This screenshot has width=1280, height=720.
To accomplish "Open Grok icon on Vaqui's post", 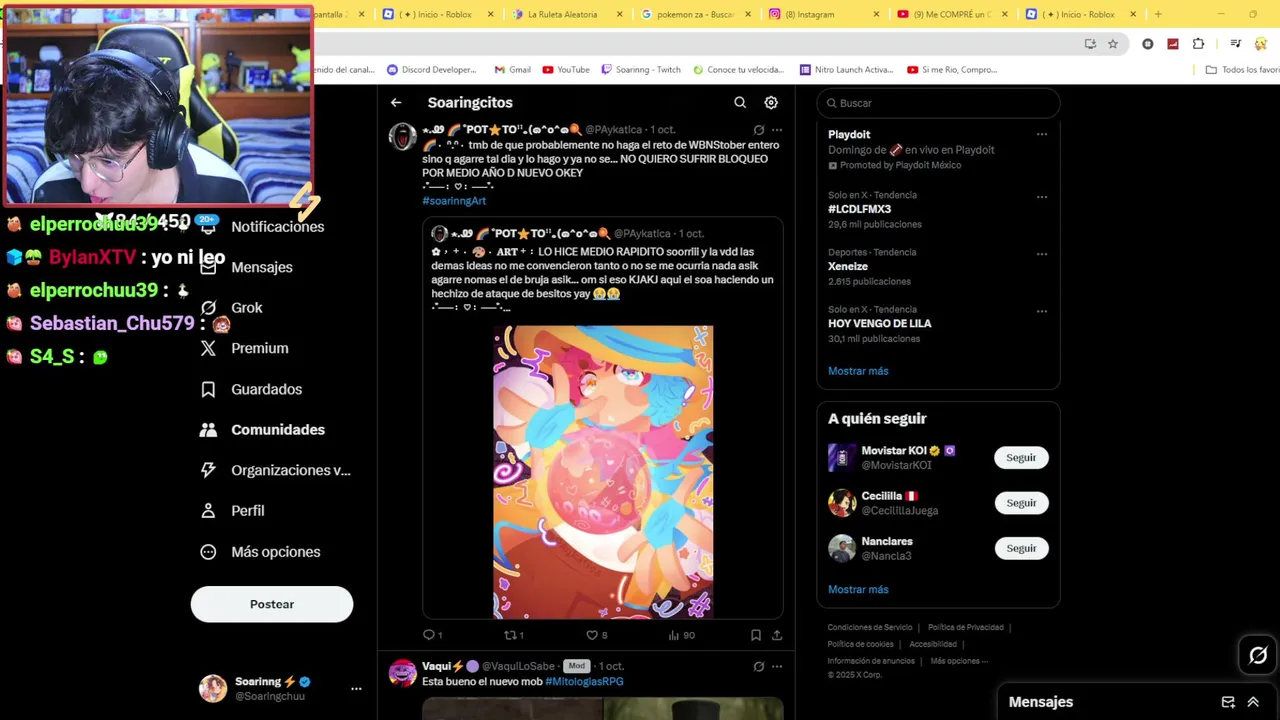I will 759,666.
